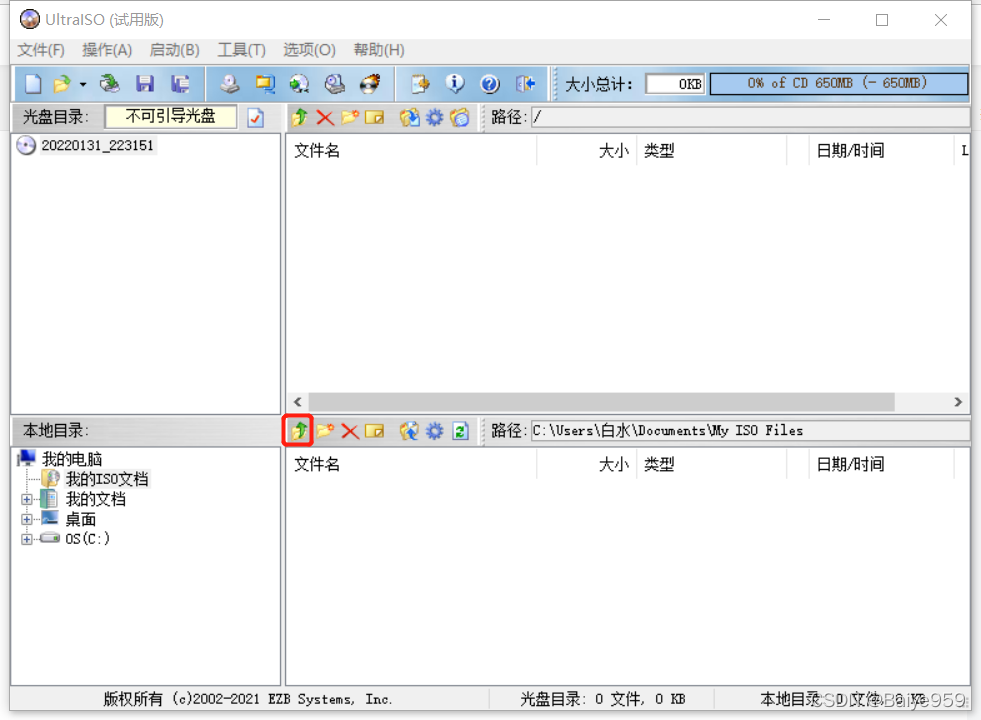
Task: Select disc volume 20220131_223151 in tree
Action: (x=97, y=145)
